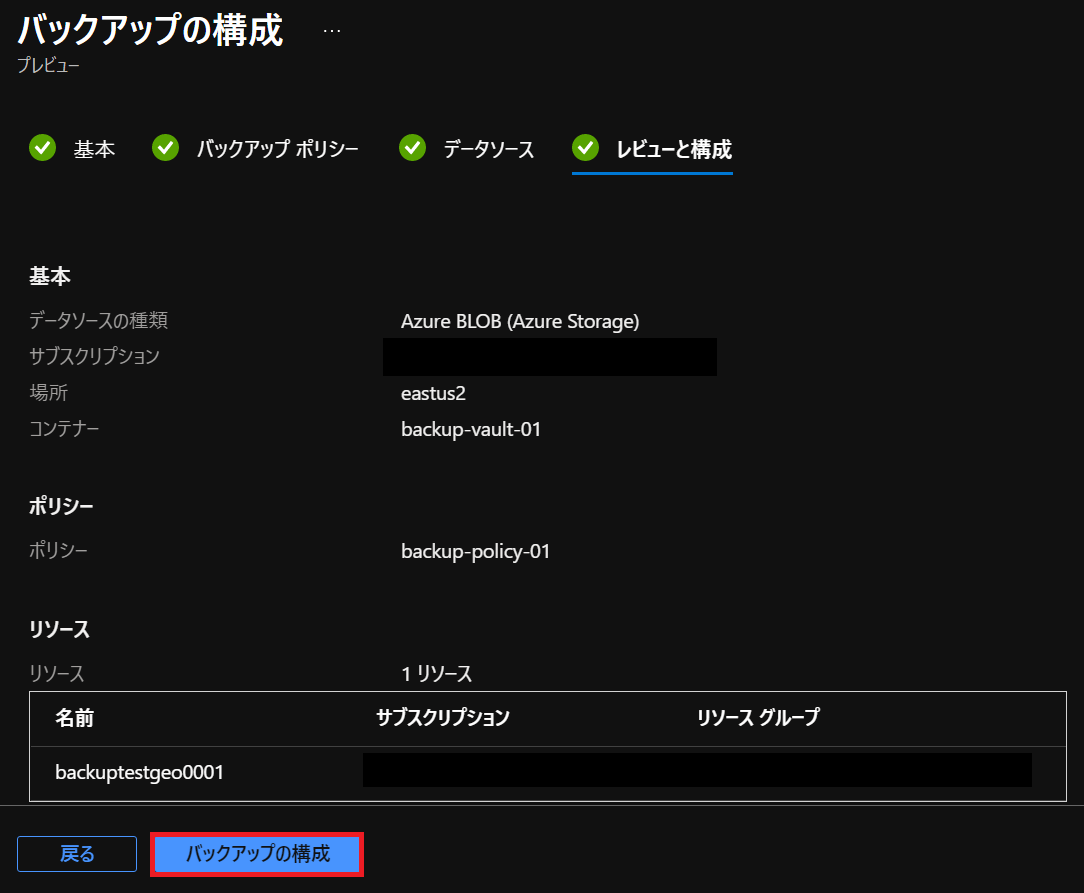Click the データソースの種類 label
Viewport: 1084px width, 893px height.
pos(98,321)
